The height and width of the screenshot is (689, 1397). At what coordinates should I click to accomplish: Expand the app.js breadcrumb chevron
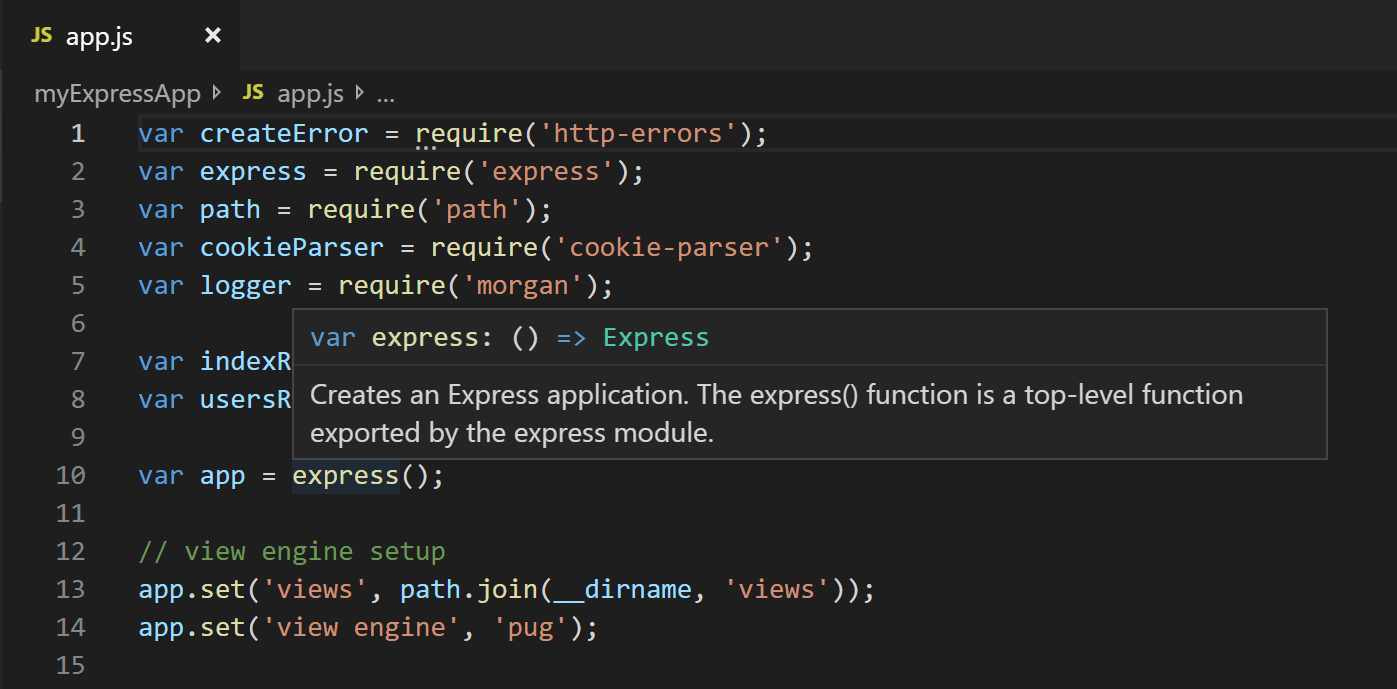pos(357,93)
